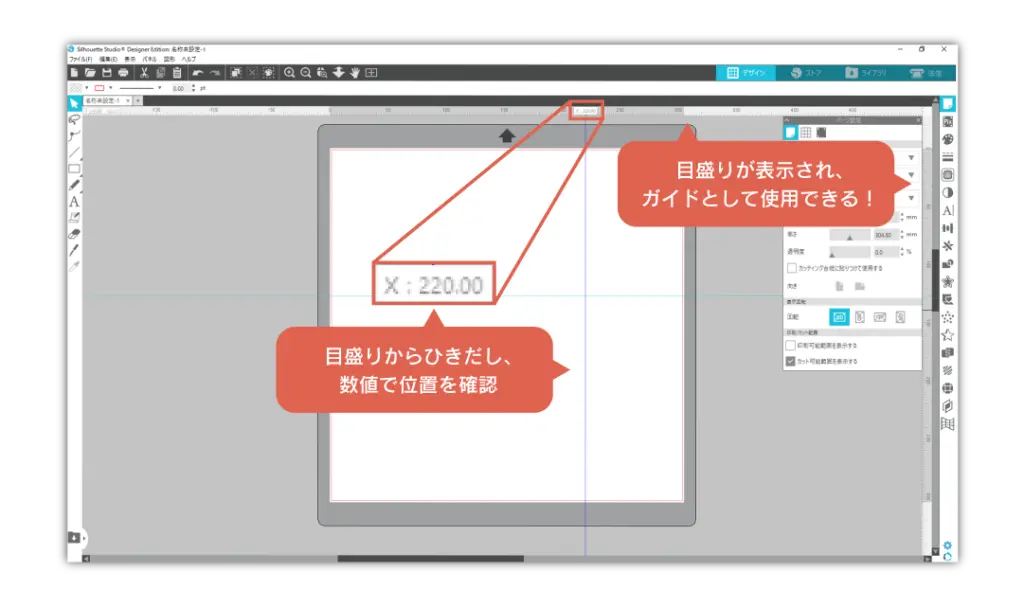Enable カッティング台紙に貼り付けて使用する checkbox
The height and width of the screenshot is (607, 1024).
point(792,268)
